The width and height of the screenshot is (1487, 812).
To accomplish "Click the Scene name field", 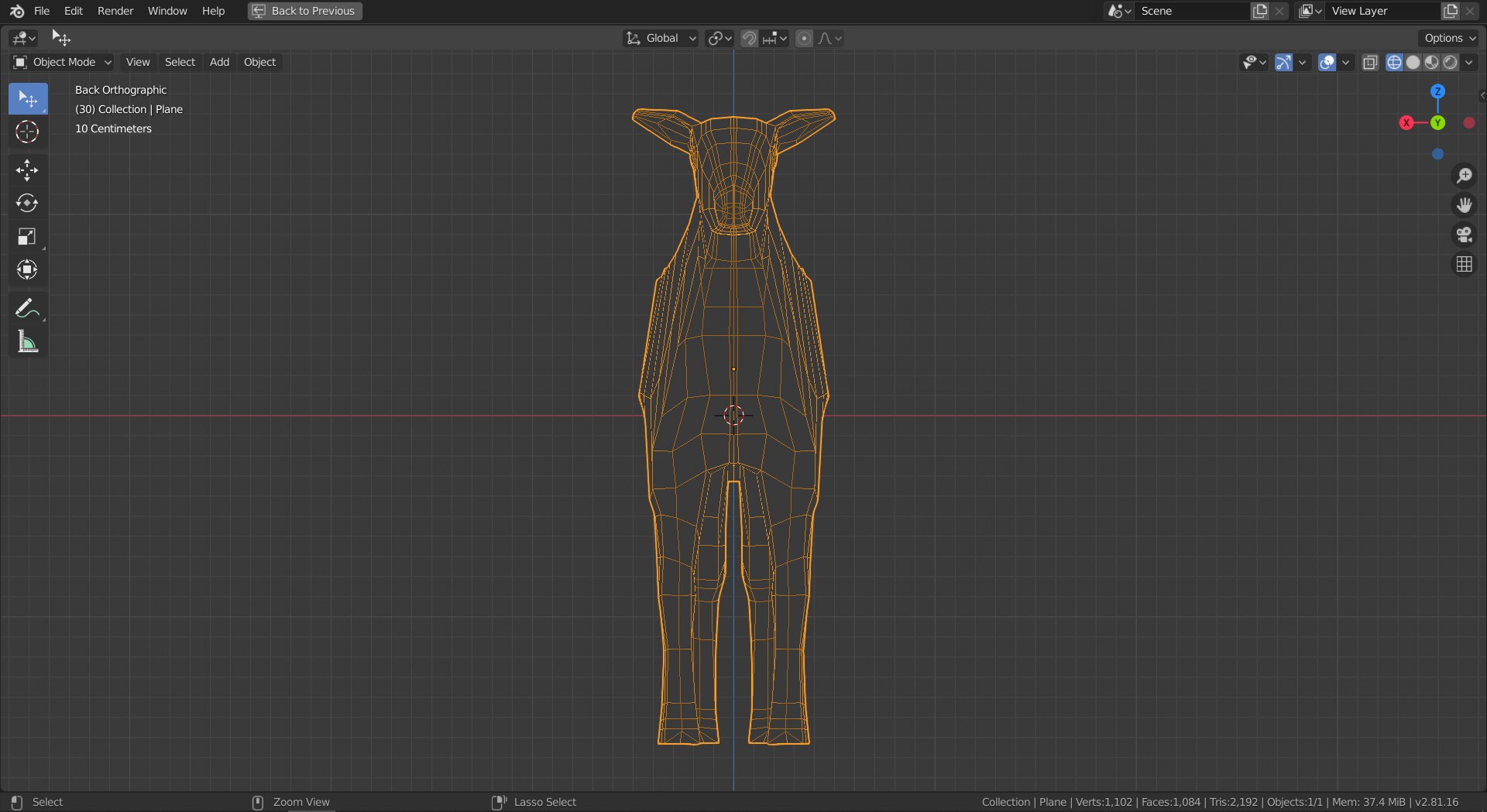I will tap(1193, 11).
